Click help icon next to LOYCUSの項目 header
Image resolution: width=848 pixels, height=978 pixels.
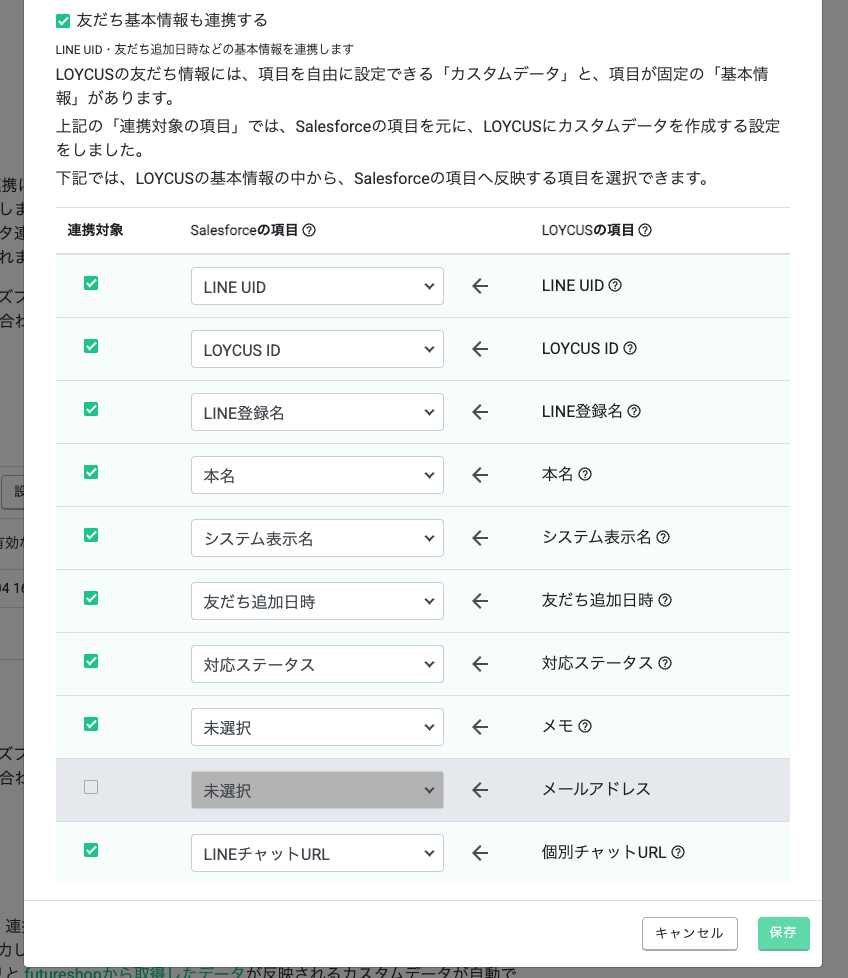pos(645,230)
